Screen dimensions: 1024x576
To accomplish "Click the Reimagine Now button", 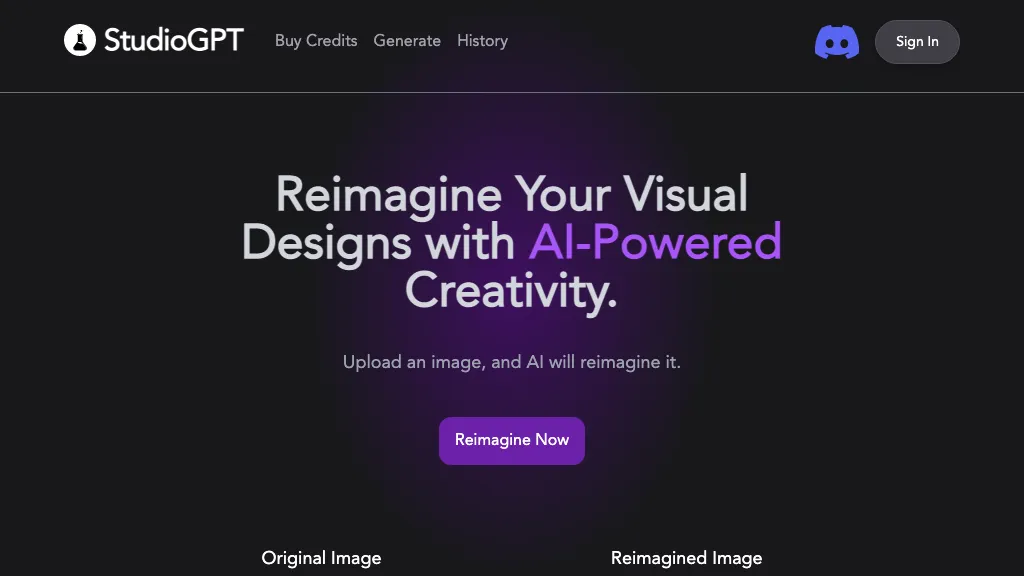I will pos(512,440).
